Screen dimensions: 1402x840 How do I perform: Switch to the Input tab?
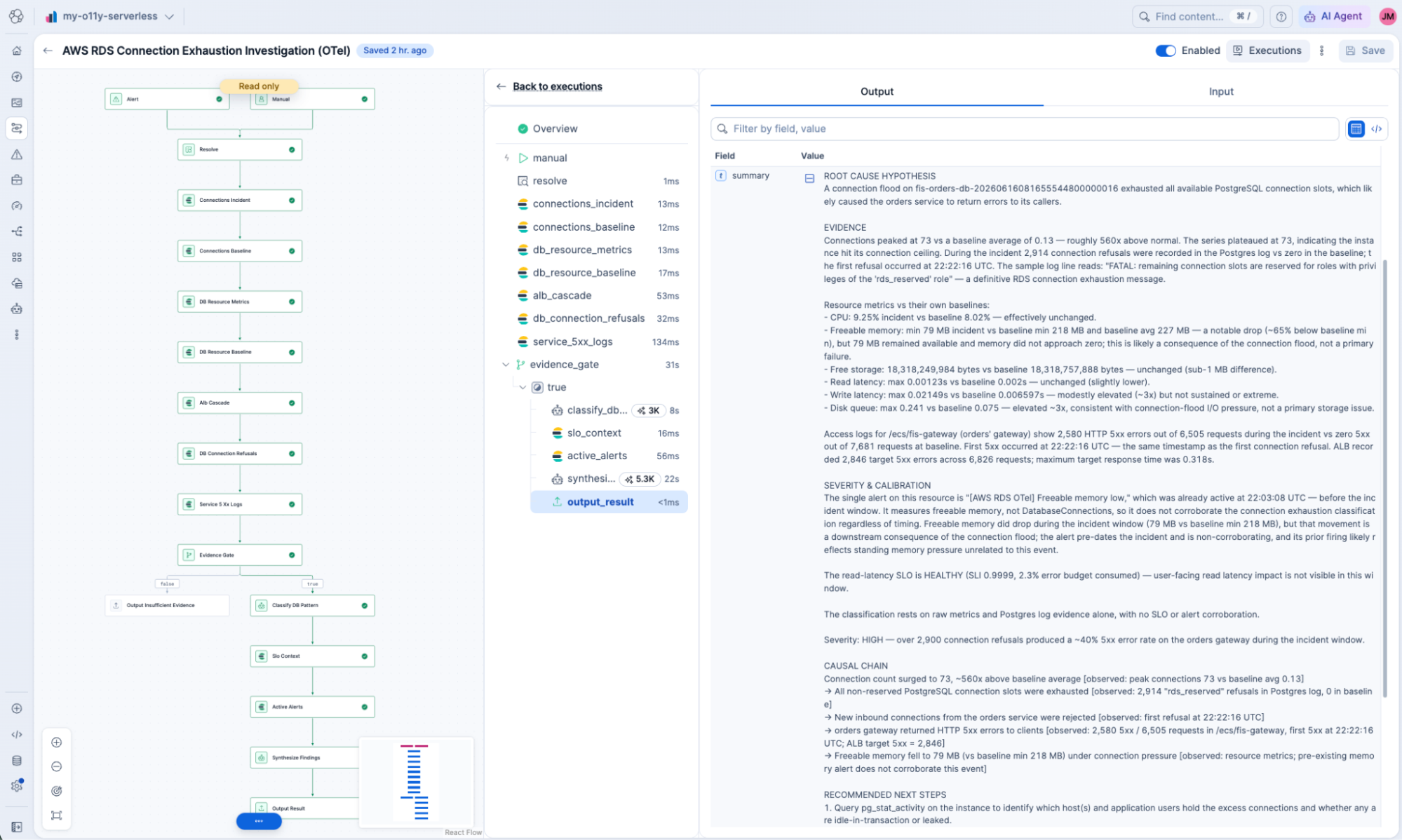(1220, 91)
